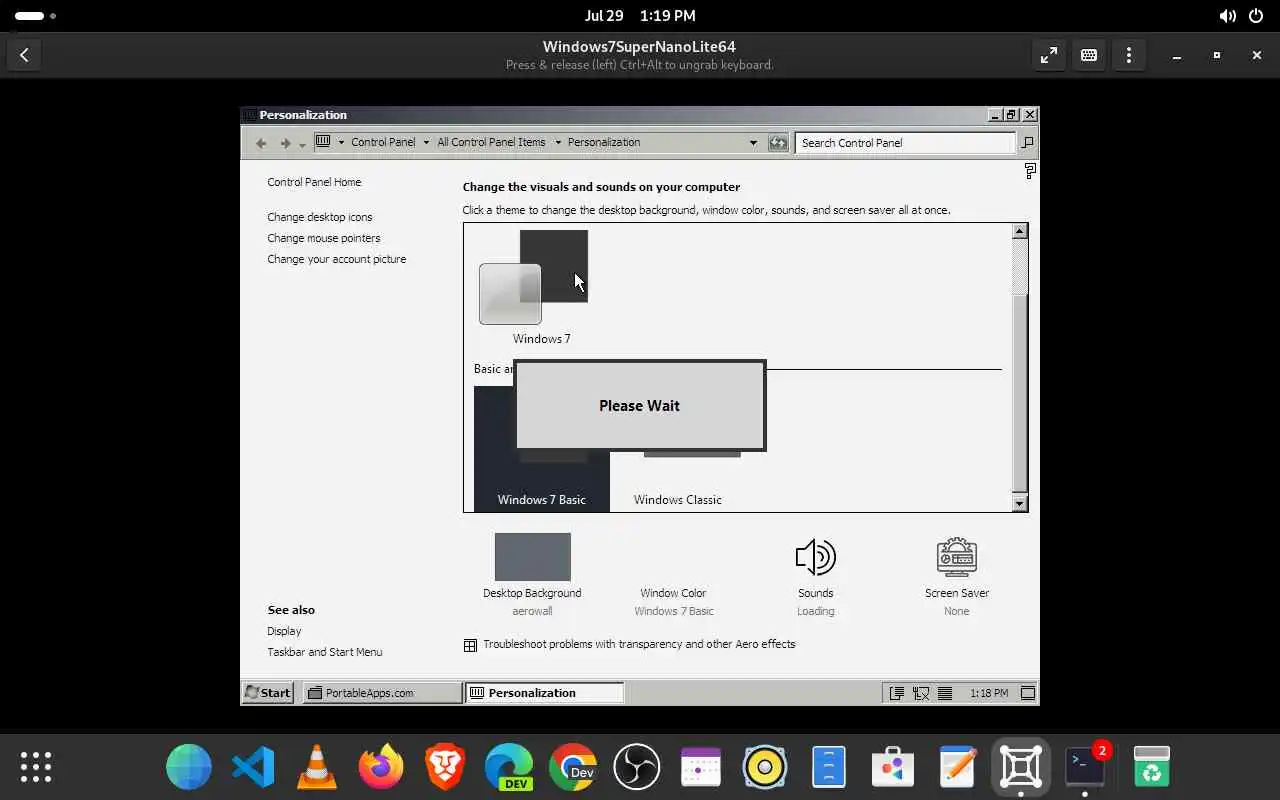Click the theme list scrollbar thumb
This screenshot has height=800, width=1280.
tap(1020, 393)
